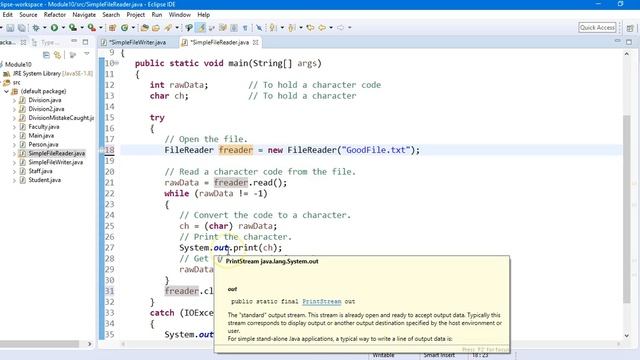Viewport: 640px width, 360px height.
Task: Minimize the Package Explorer panel
Action: tap(74, 42)
